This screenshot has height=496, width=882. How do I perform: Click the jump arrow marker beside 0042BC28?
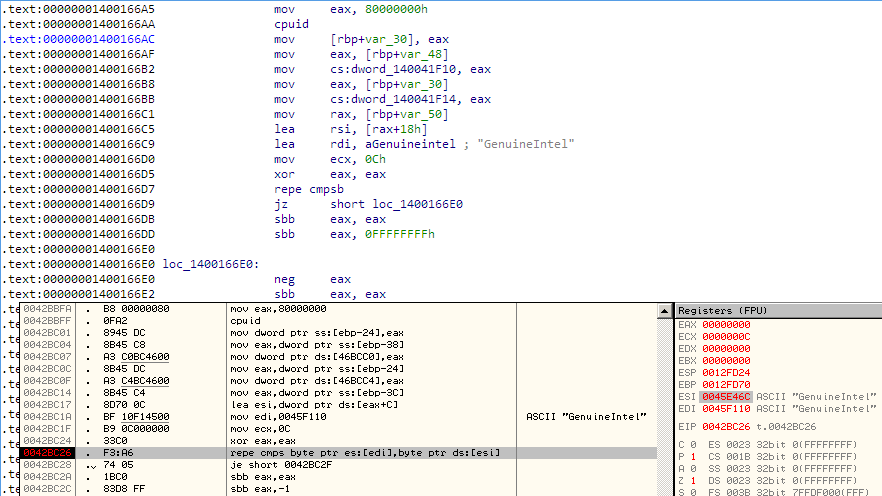[x=91, y=466]
